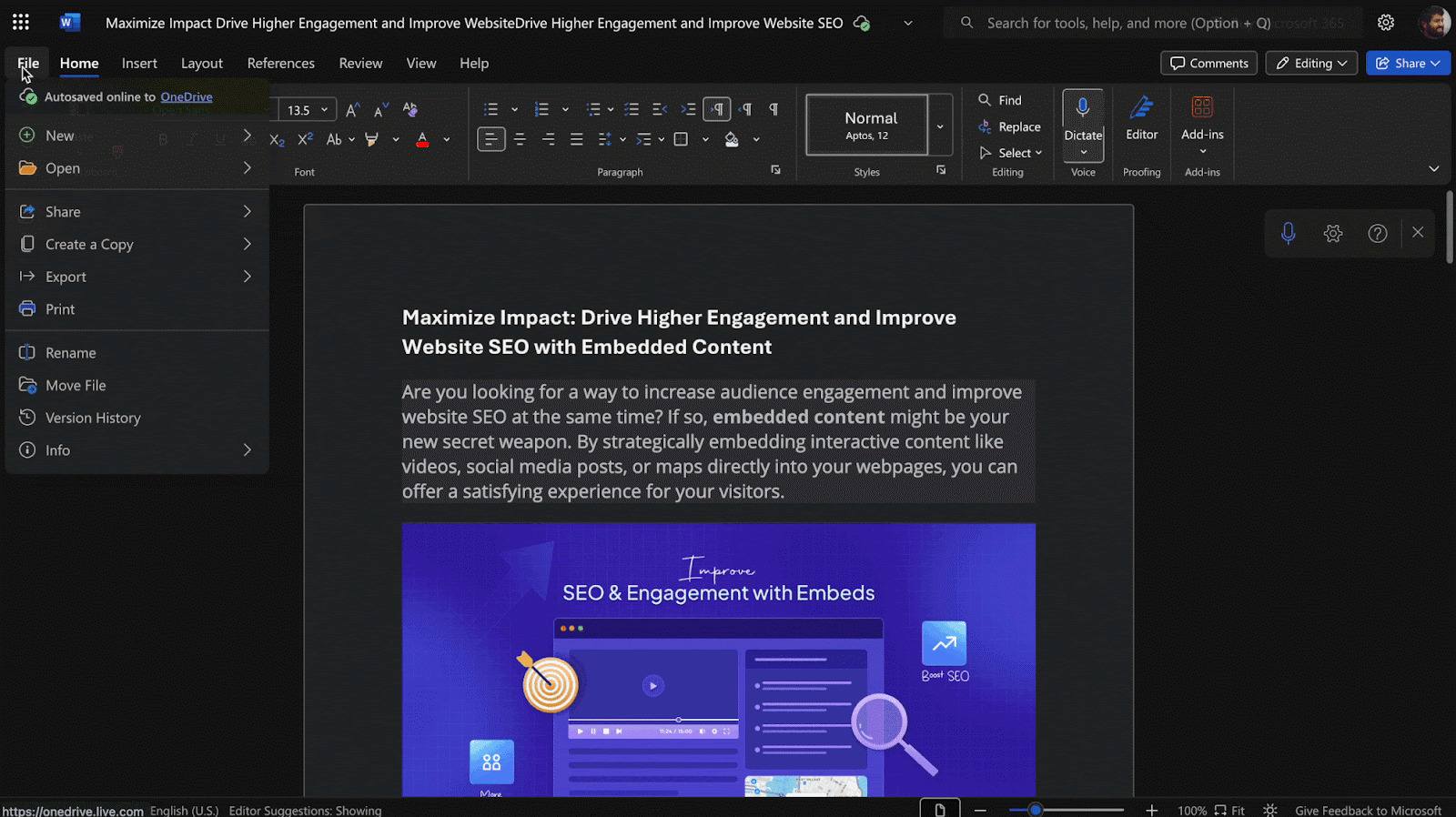Open Replace in Editing group
The image size is (1456, 817).
[1009, 127]
